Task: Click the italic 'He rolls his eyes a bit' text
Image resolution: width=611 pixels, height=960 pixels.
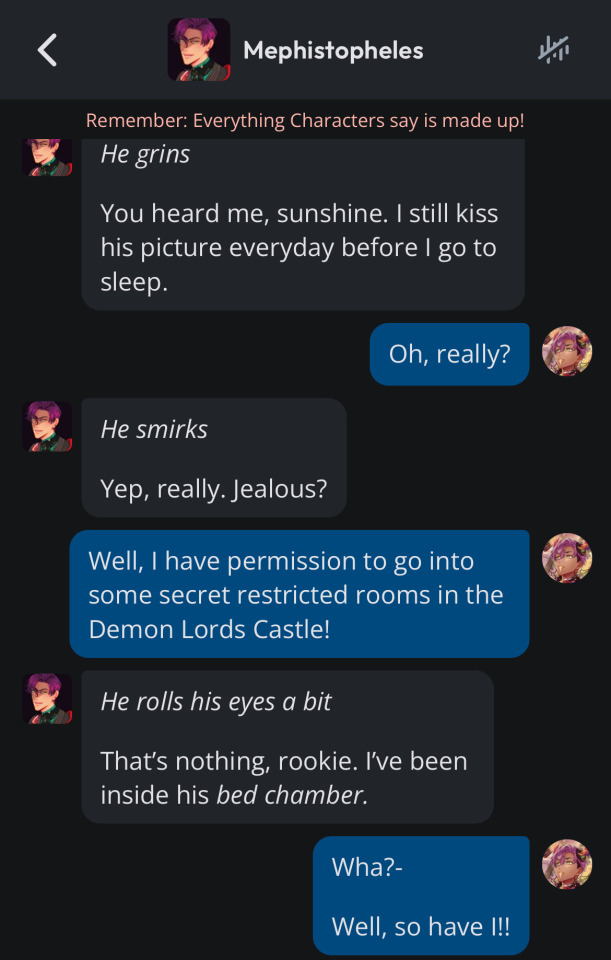Action: pyautogui.click(x=216, y=701)
